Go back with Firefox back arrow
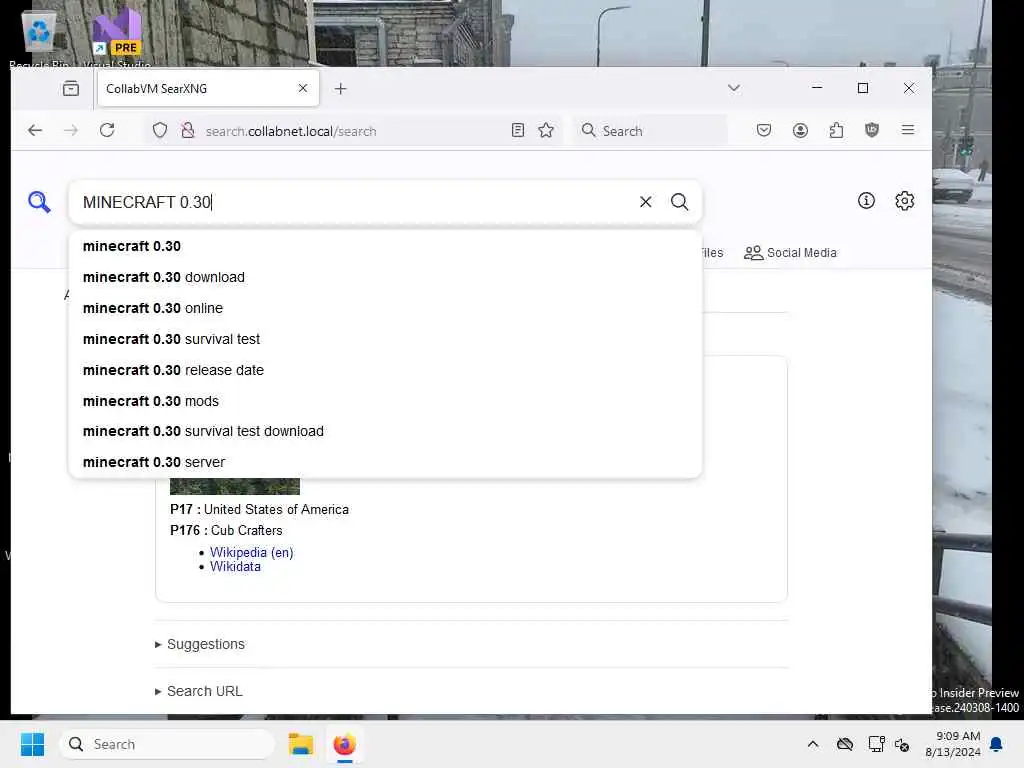The image size is (1024, 768). click(35, 131)
